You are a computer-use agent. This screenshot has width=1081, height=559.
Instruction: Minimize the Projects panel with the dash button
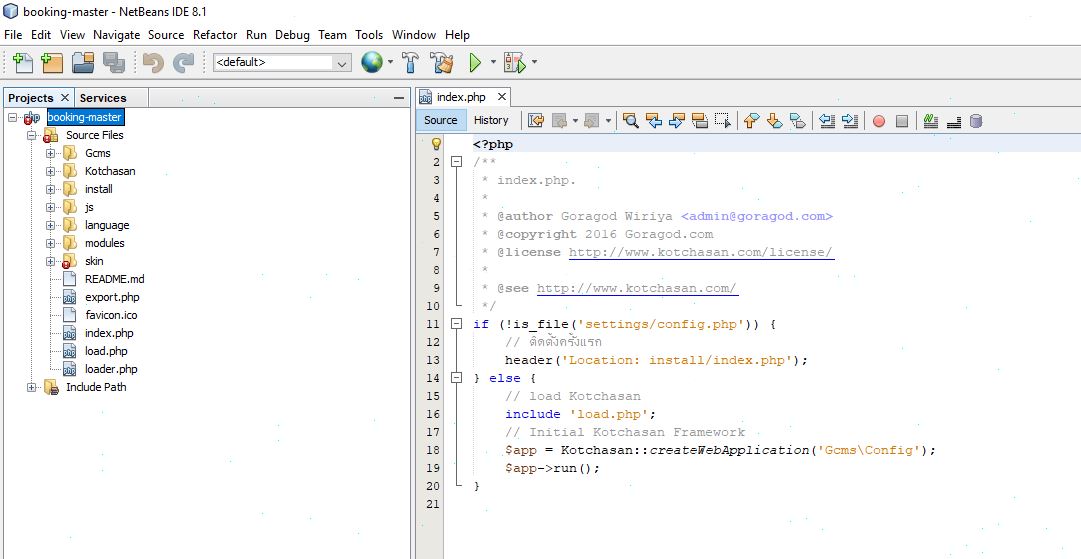point(398,99)
